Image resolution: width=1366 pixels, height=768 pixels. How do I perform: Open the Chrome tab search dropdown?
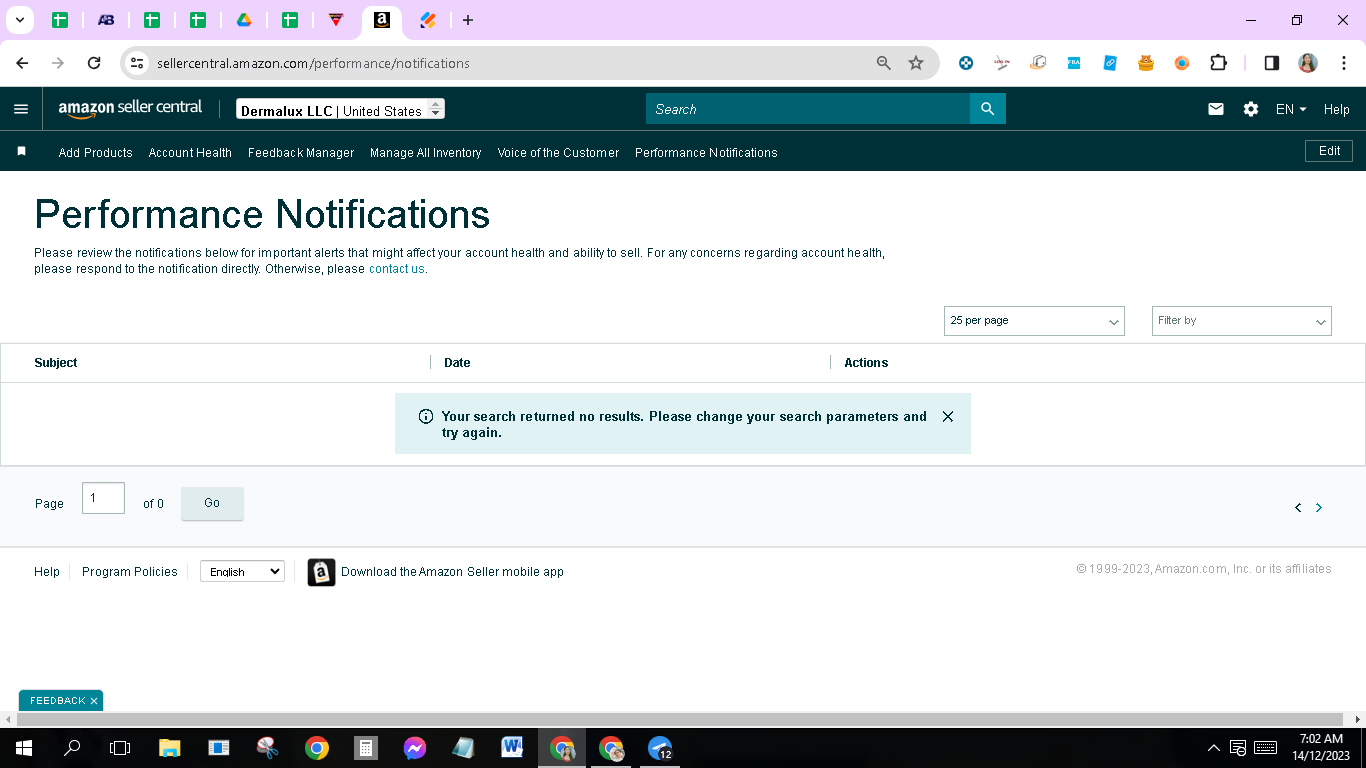point(19,20)
